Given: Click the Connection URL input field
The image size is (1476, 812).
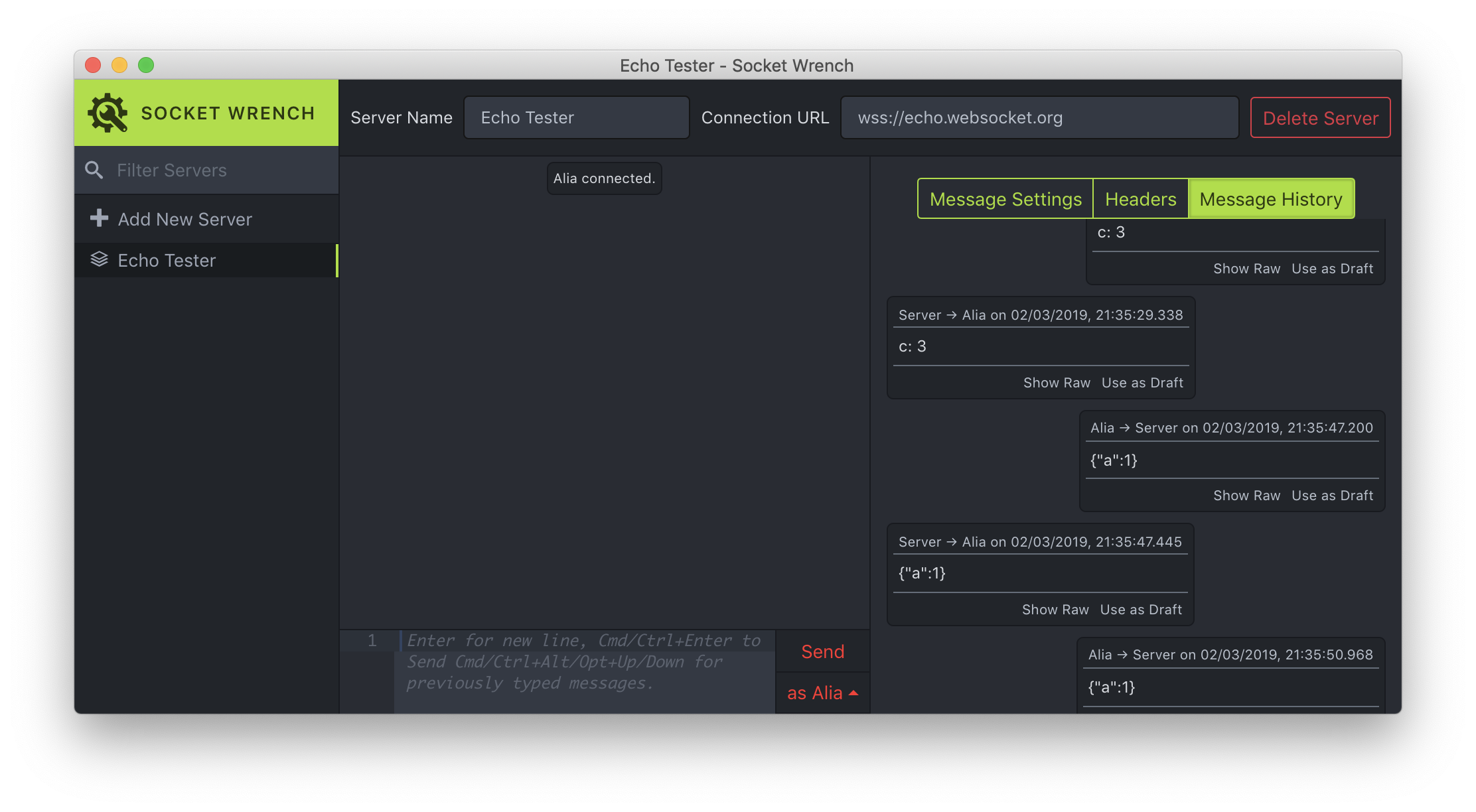Looking at the screenshot, I should pyautogui.click(x=1039, y=117).
